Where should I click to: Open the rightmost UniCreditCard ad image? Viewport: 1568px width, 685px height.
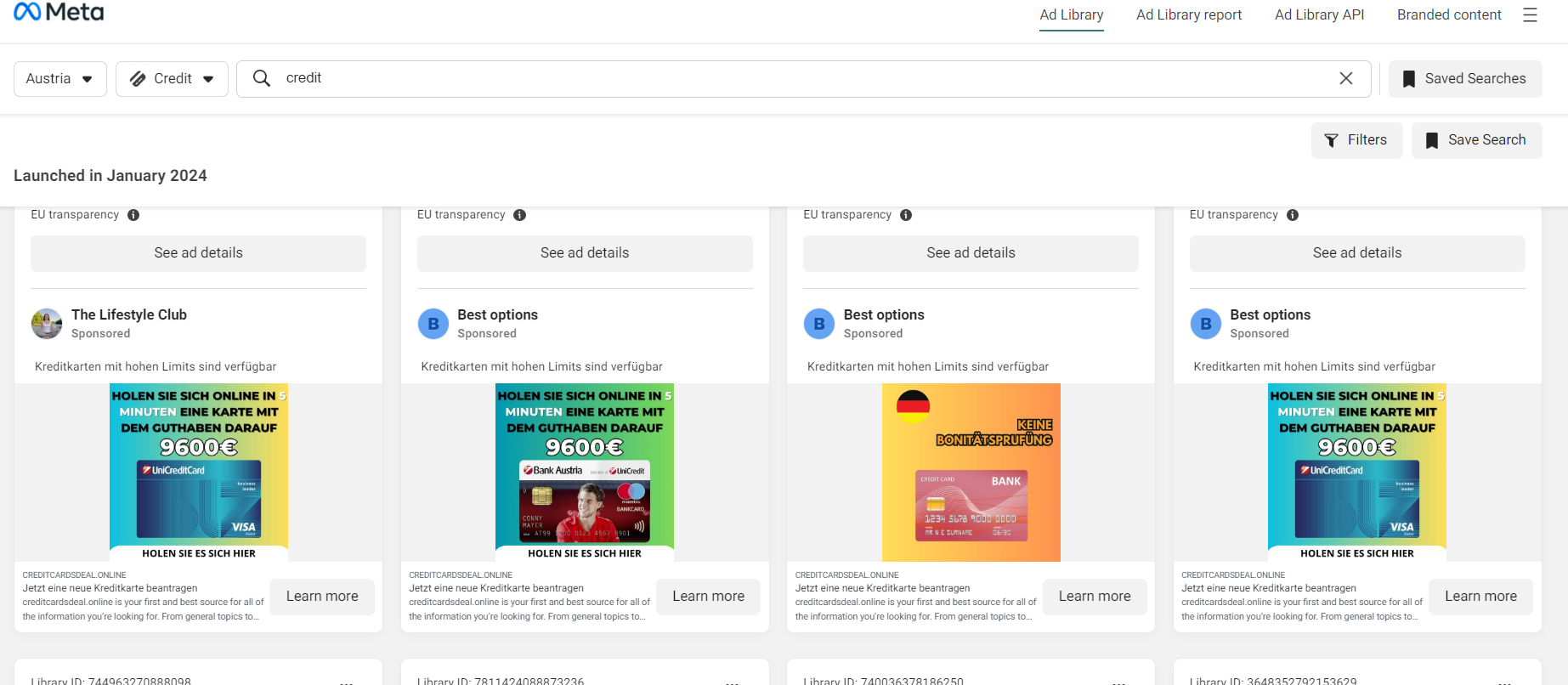[1357, 473]
